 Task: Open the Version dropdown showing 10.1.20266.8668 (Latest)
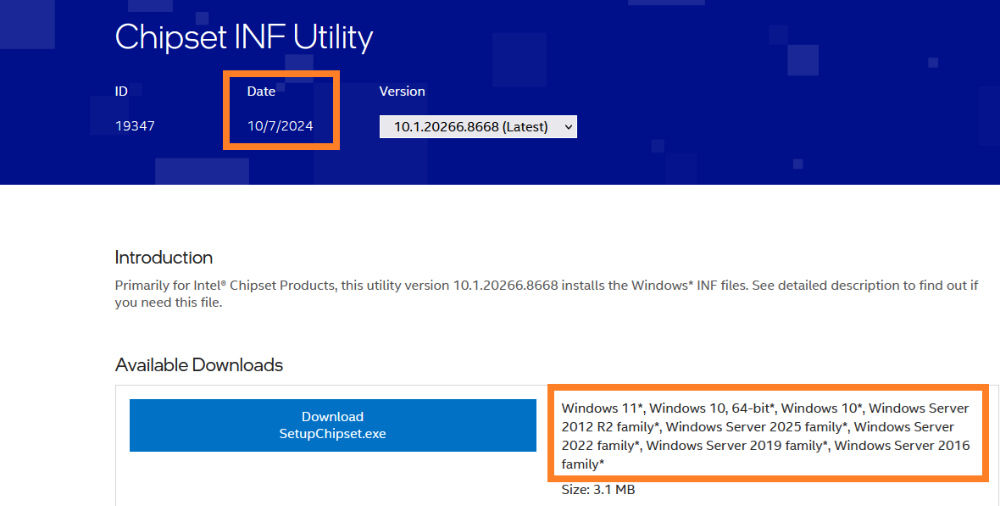click(478, 127)
